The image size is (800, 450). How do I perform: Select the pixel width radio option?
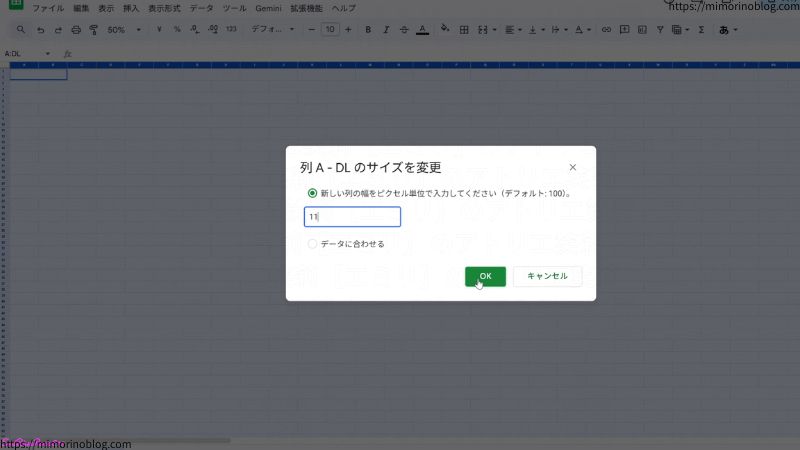point(312,193)
